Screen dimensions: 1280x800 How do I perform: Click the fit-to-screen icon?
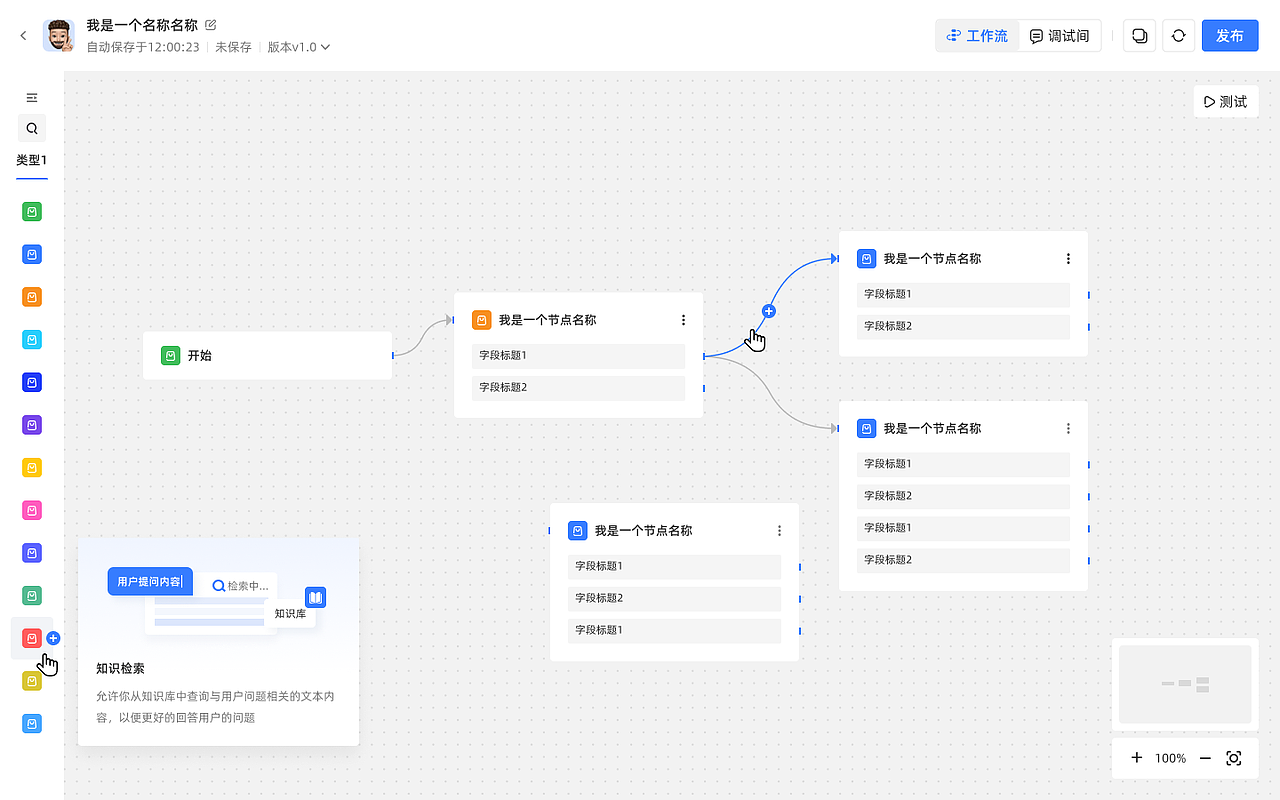(1234, 758)
